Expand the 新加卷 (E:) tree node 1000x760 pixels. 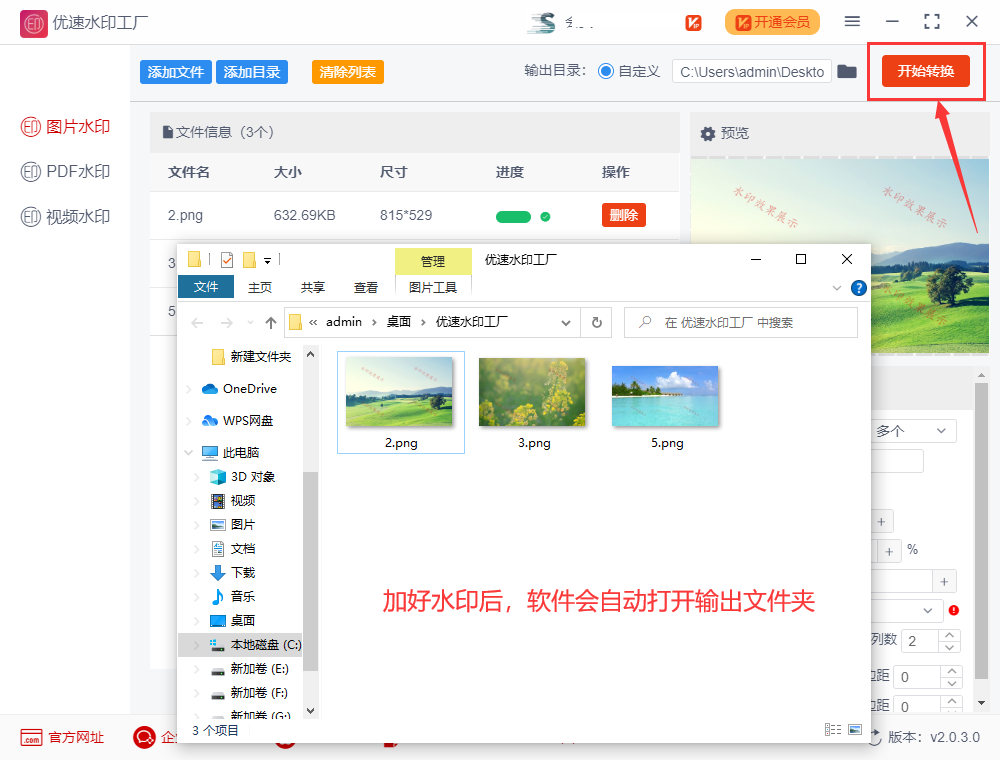pyautogui.click(x=196, y=669)
